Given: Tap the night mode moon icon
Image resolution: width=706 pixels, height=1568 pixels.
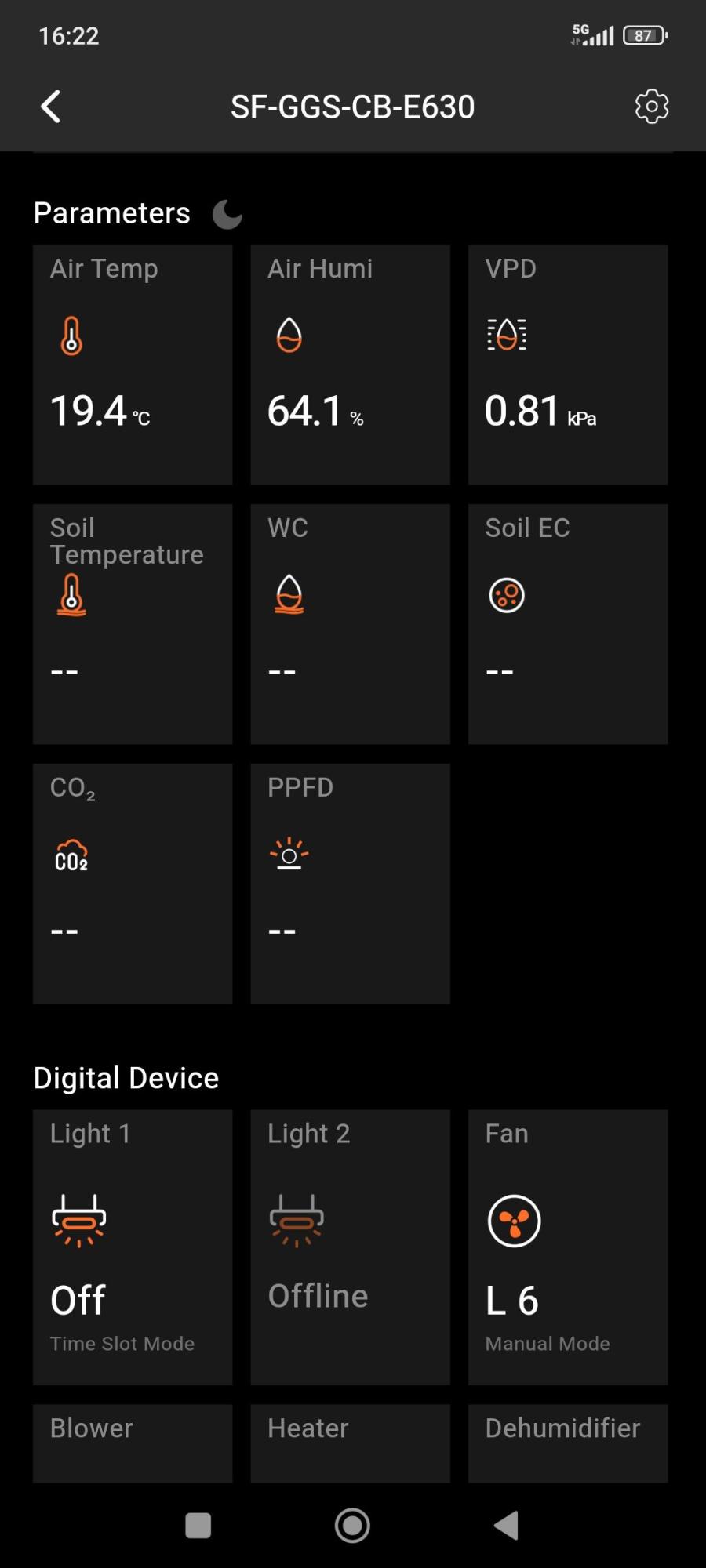Looking at the screenshot, I should click(x=227, y=214).
